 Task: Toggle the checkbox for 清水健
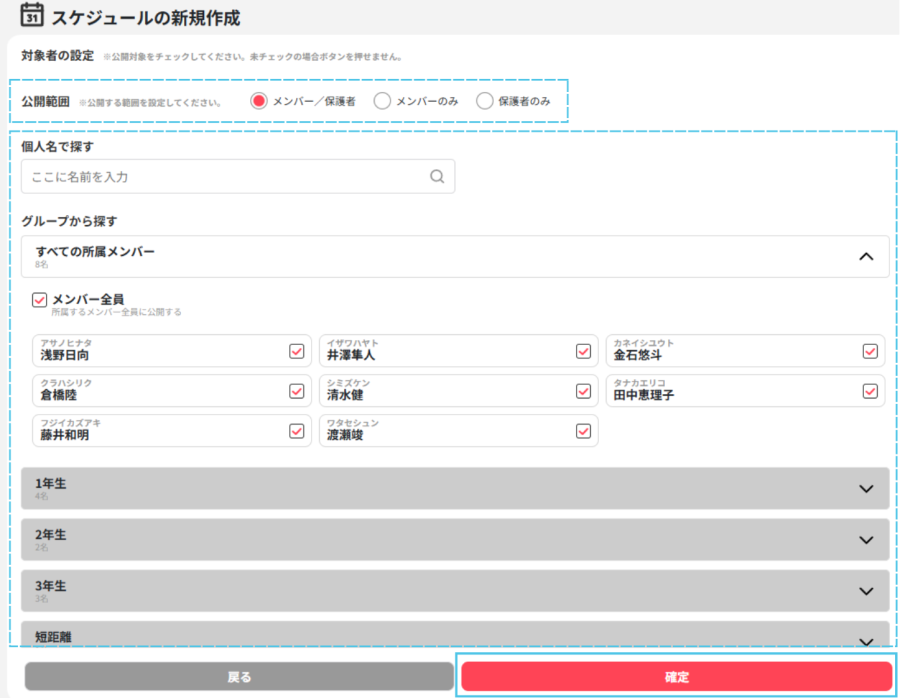coord(583,391)
